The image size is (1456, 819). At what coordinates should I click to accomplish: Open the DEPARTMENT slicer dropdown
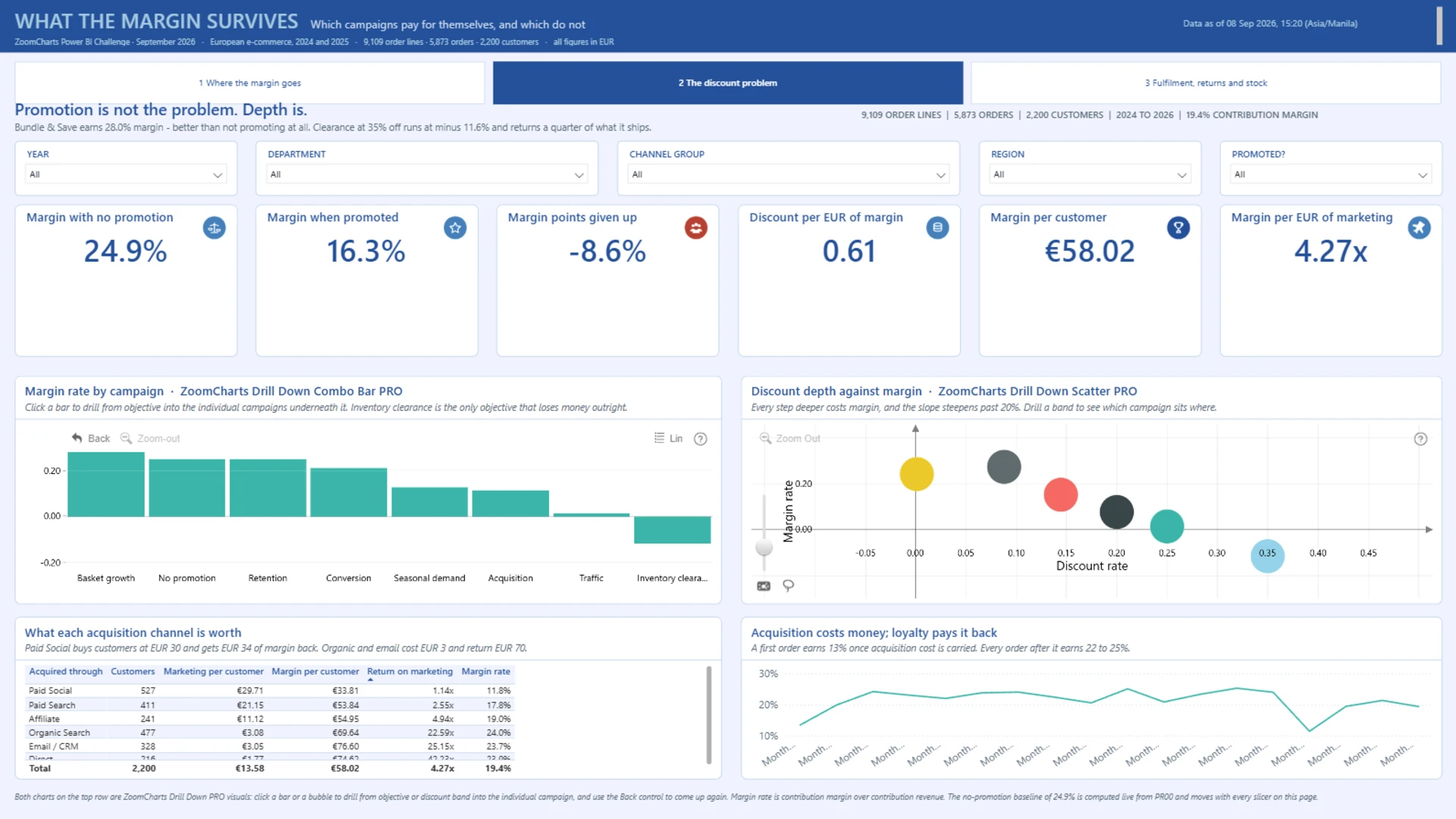426,174
